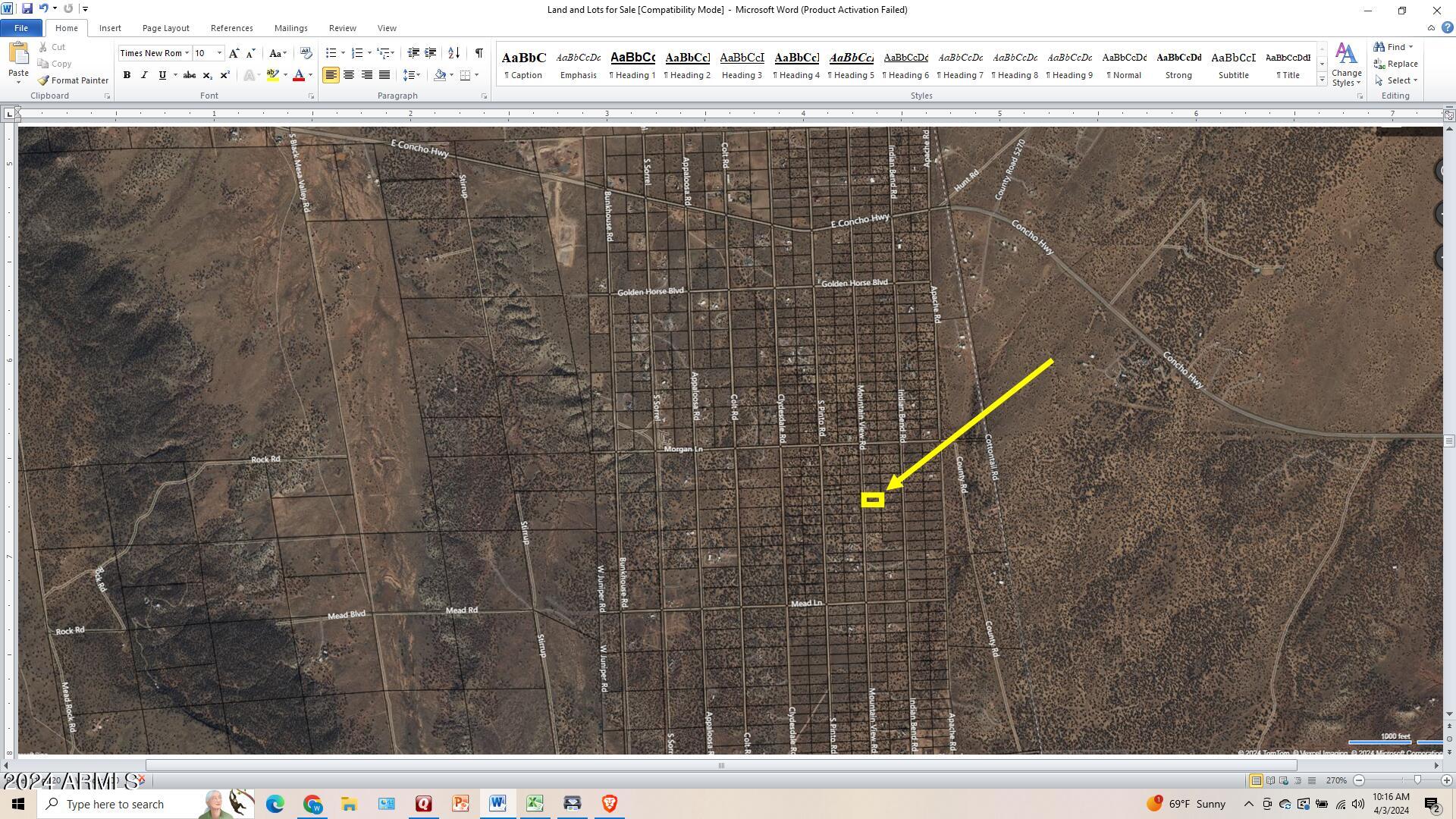Apply Strikethrough formatting
This screenshot has width=1456, height=819.
(190, 75)
